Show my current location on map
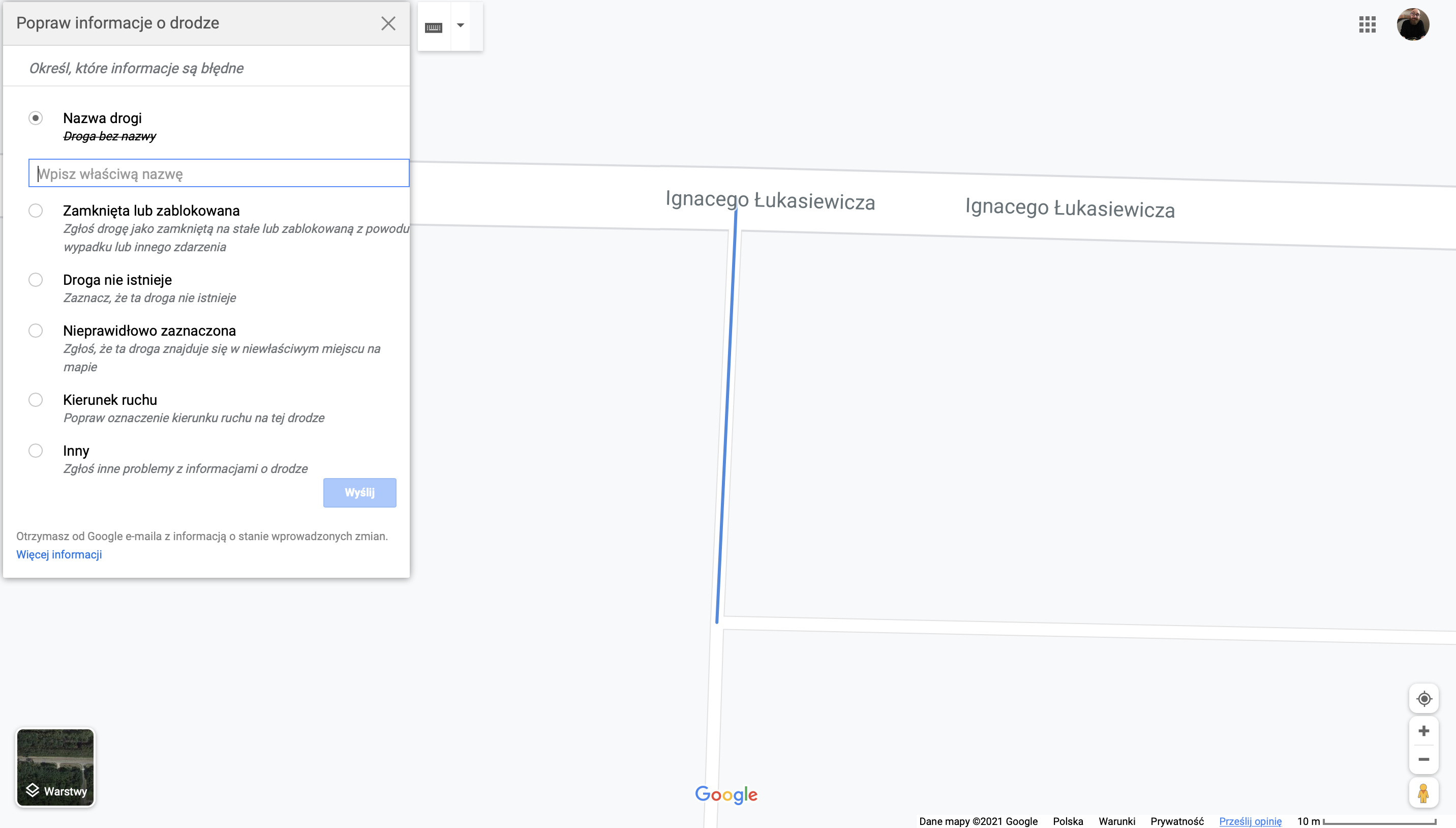The width and height of the screenshot is (1456, 828). 1423,698
